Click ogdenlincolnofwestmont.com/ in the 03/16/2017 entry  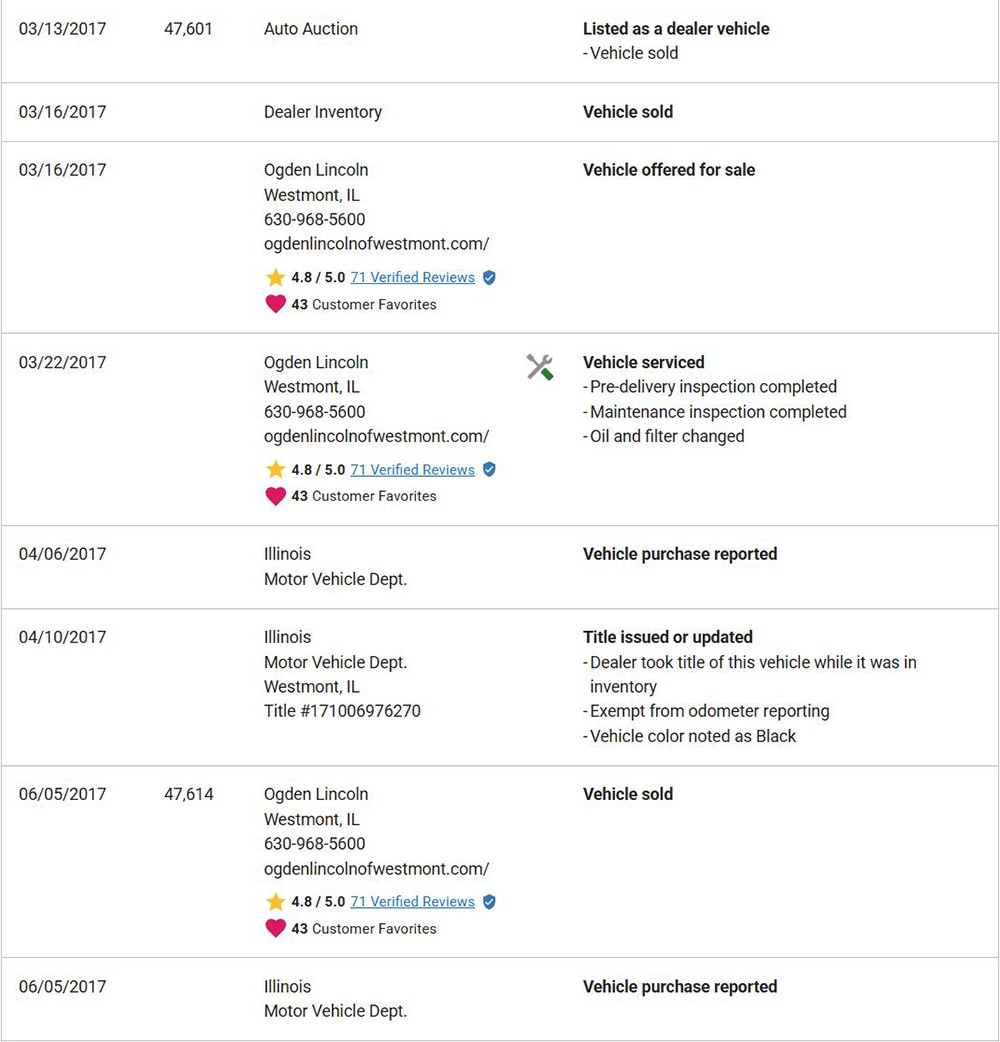[x=376, y=244]
